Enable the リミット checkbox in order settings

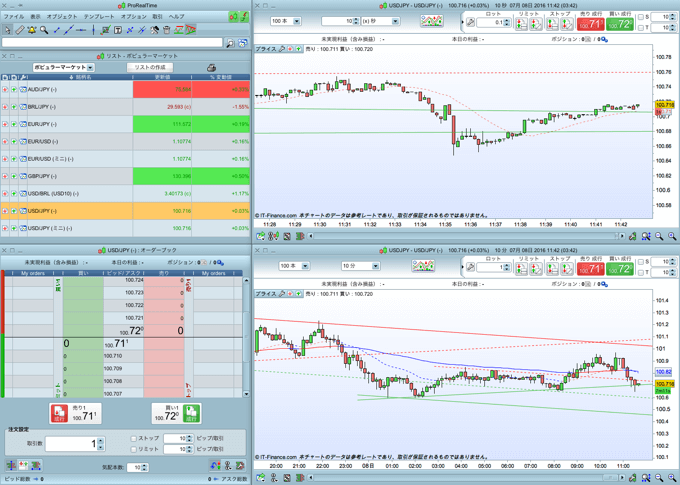point(134,449)
